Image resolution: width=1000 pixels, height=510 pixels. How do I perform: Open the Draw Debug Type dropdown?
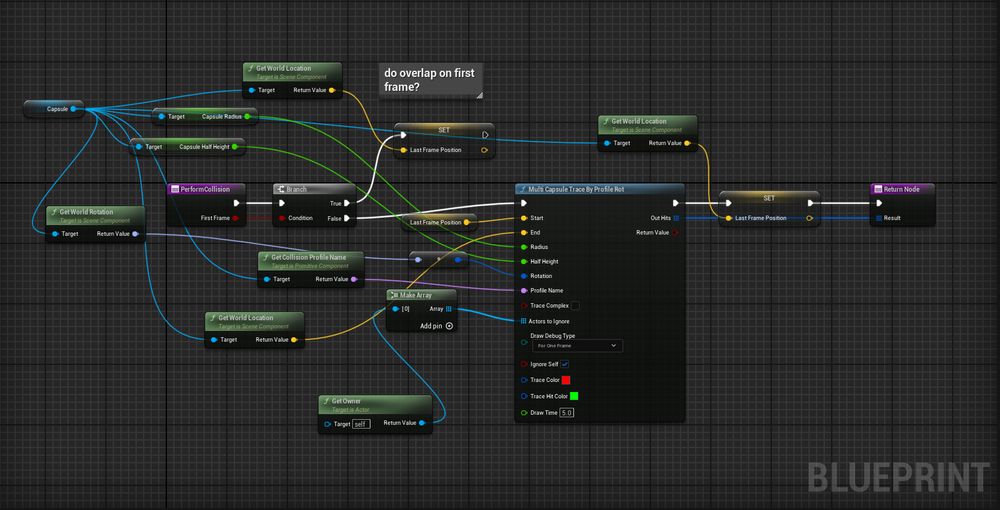[578, 346]
